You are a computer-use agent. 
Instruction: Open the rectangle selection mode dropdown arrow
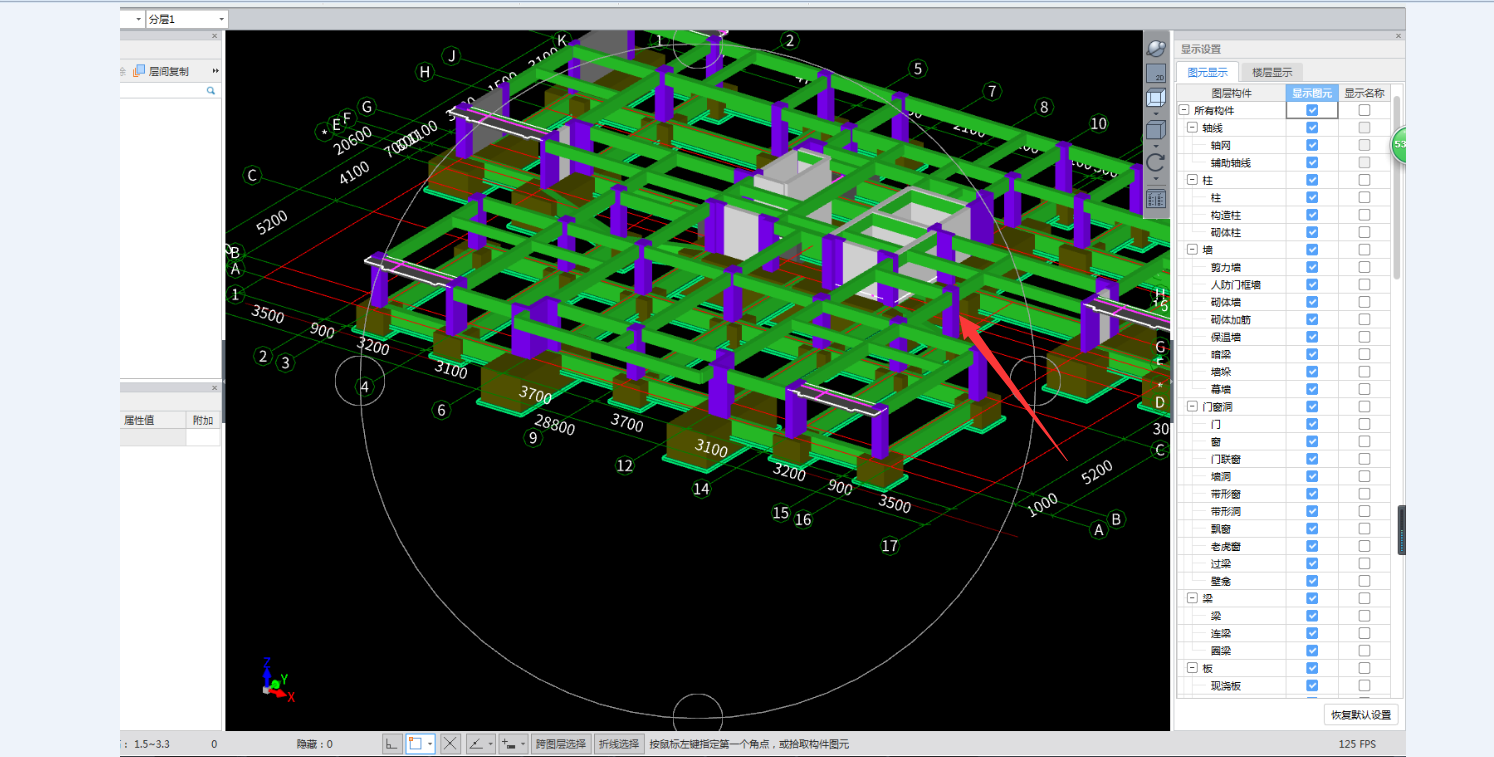coord(430,744)
